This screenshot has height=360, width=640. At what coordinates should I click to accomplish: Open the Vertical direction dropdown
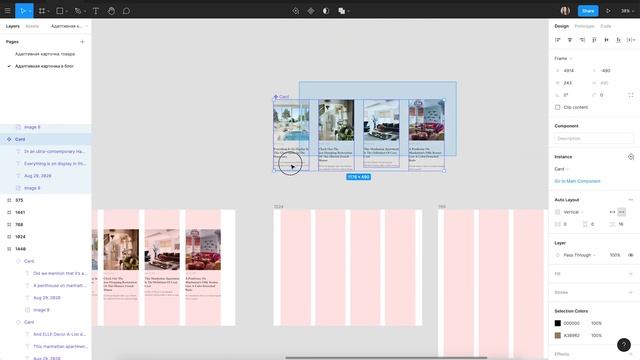(x=573, y=212)
